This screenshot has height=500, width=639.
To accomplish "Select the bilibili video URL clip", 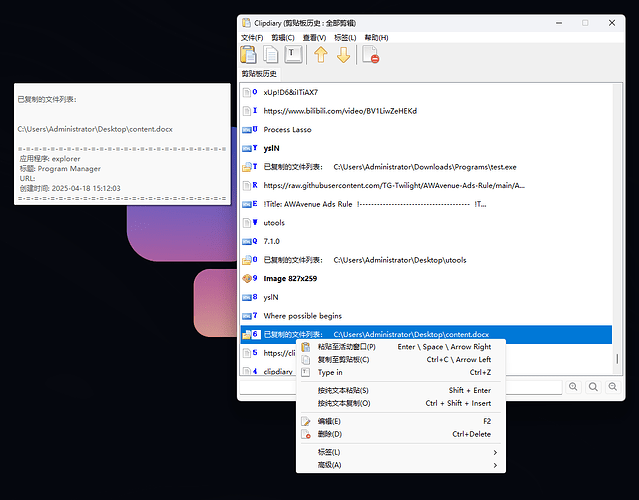I will click(426, 111).
